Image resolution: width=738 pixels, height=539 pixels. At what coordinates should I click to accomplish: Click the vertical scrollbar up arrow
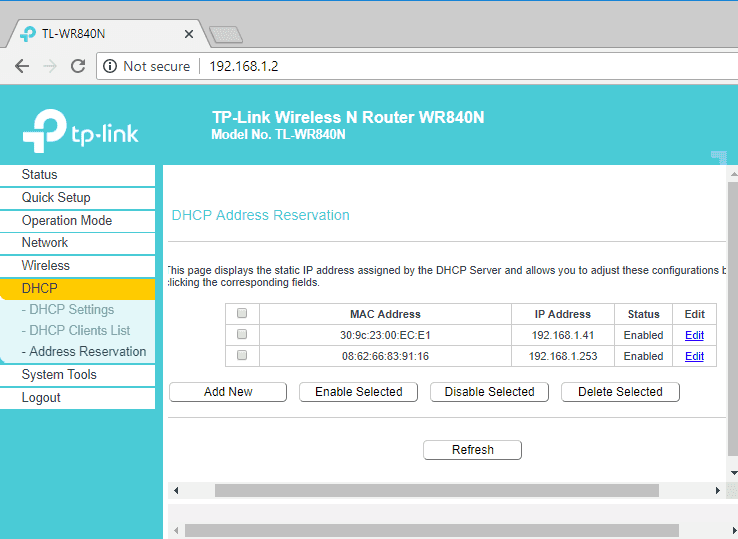(733, 175)
